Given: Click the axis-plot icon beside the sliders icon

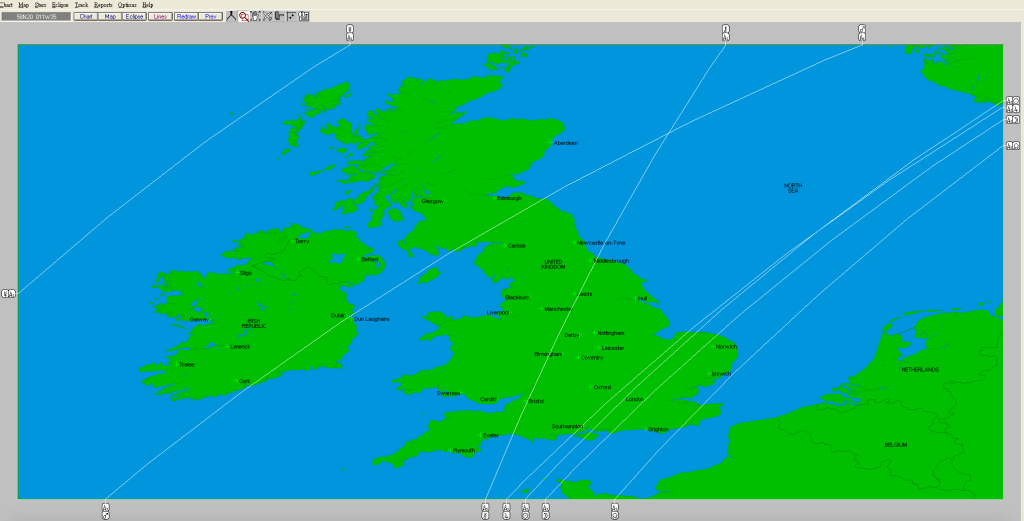Looking at the screenshot, I should click(x=291, y=16).
